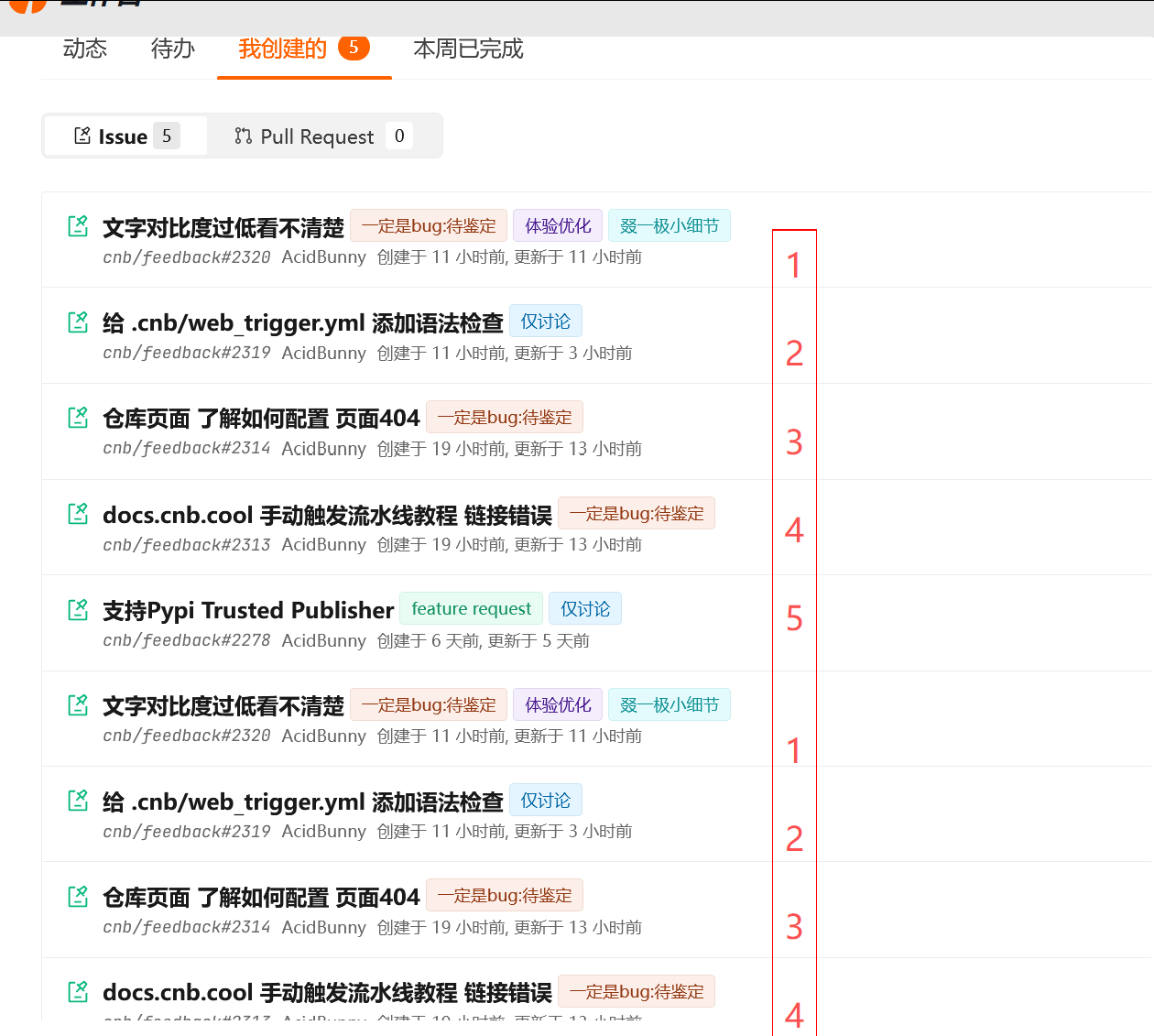The width and height of the screenshot is (1154, 1036).
Task: Open issue "文字对比度过低看不清楚"
Action: click(223, 227)
